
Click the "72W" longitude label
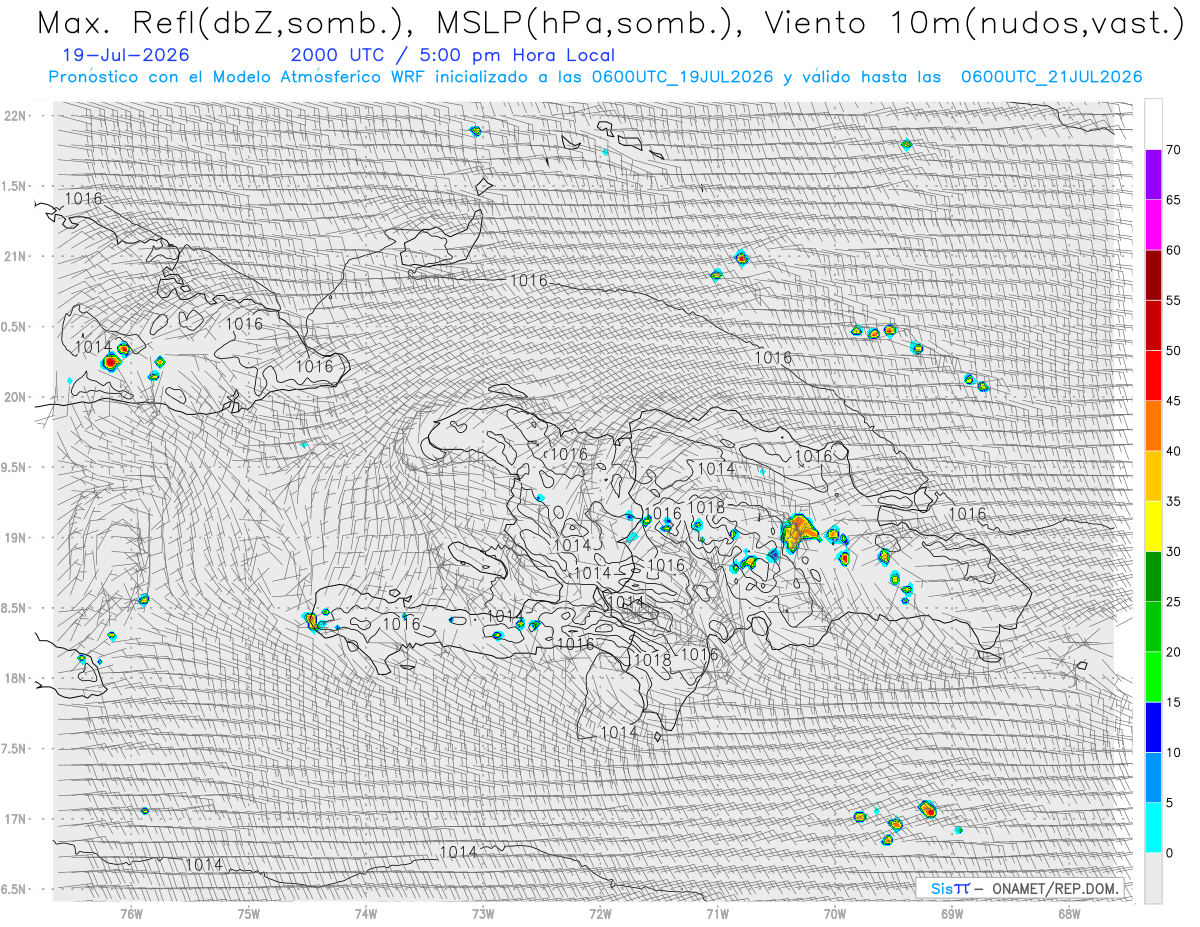coord(600,914)
